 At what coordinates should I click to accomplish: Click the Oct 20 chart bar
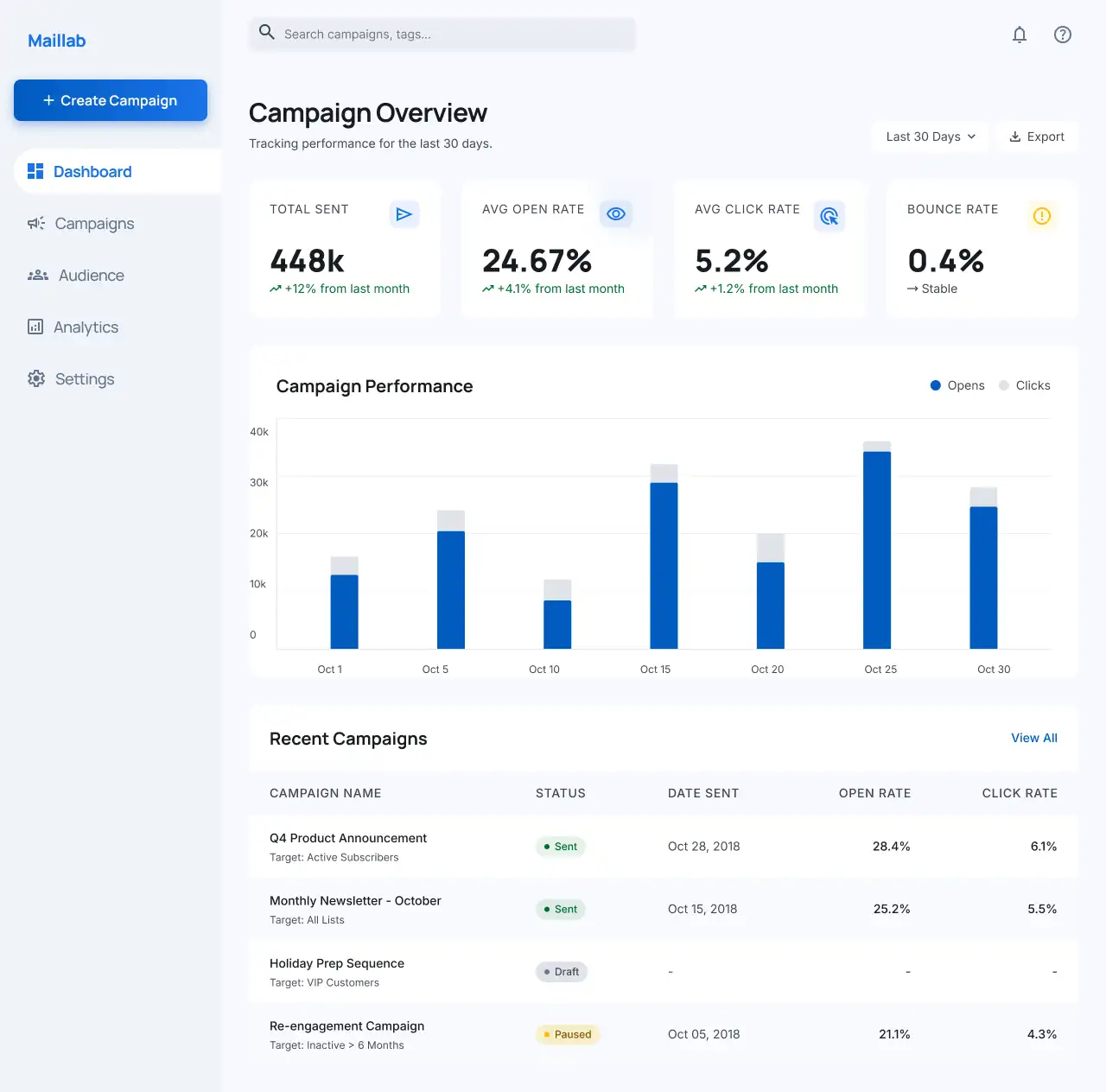click(x=771, y=591)
